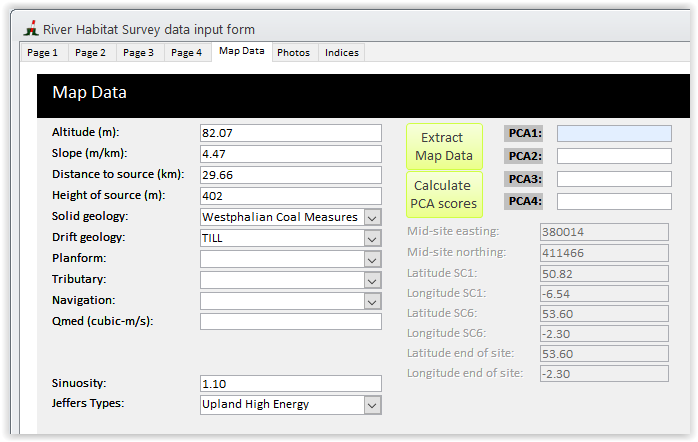Open the Photos tab
The height and width of the screenshot is (442, 698).
(293, 53)
